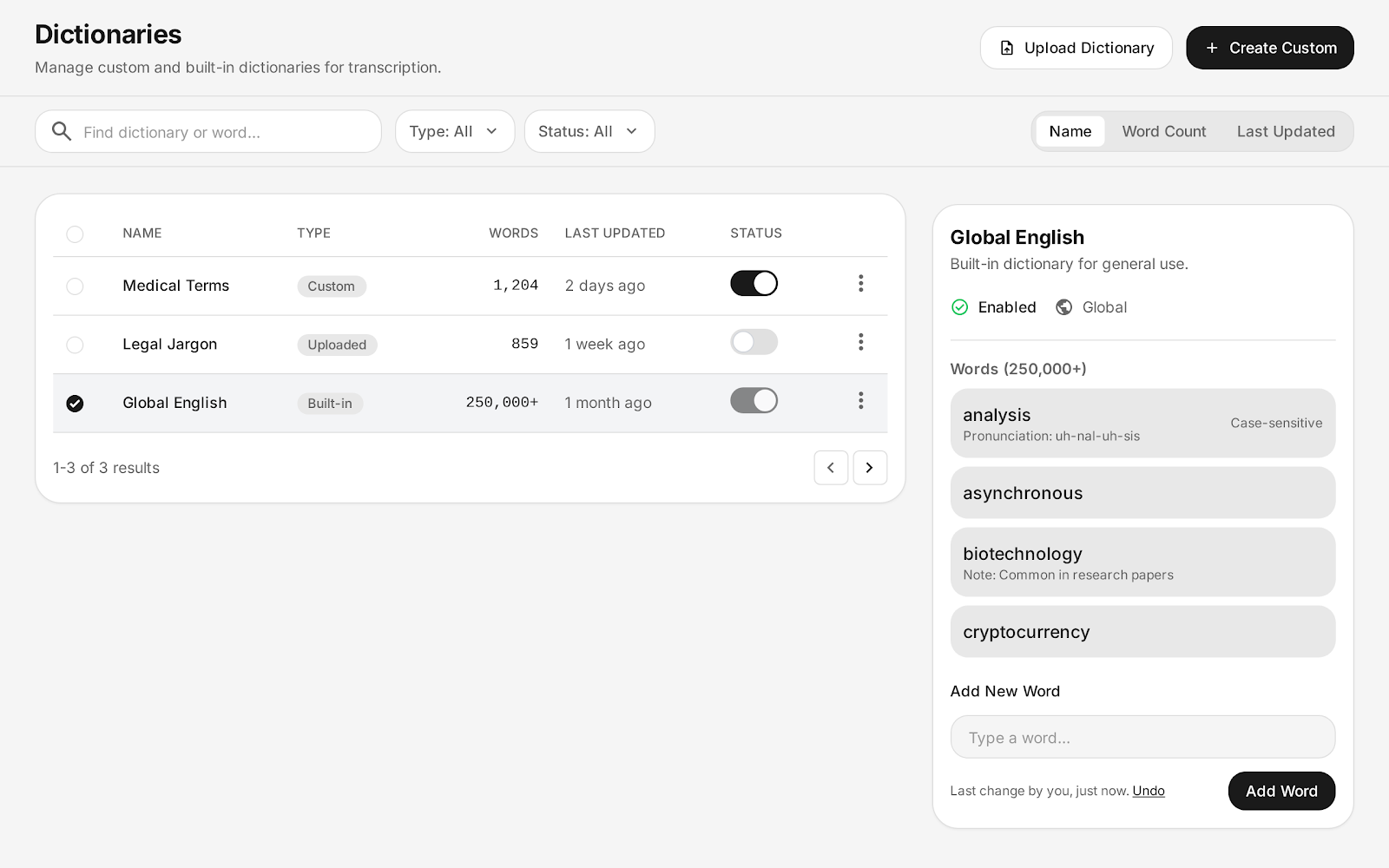Click the Type a word input field

[1142, 737]
